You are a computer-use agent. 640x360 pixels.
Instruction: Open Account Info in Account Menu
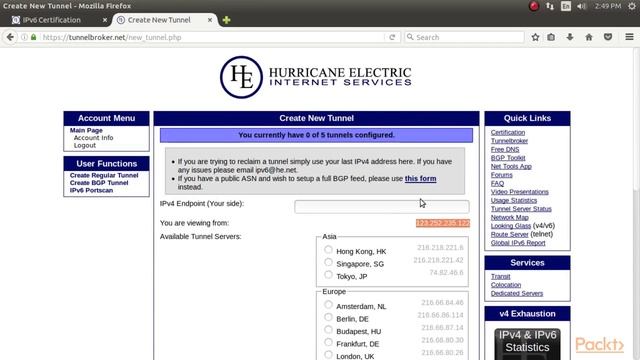[x=93, y=138]
